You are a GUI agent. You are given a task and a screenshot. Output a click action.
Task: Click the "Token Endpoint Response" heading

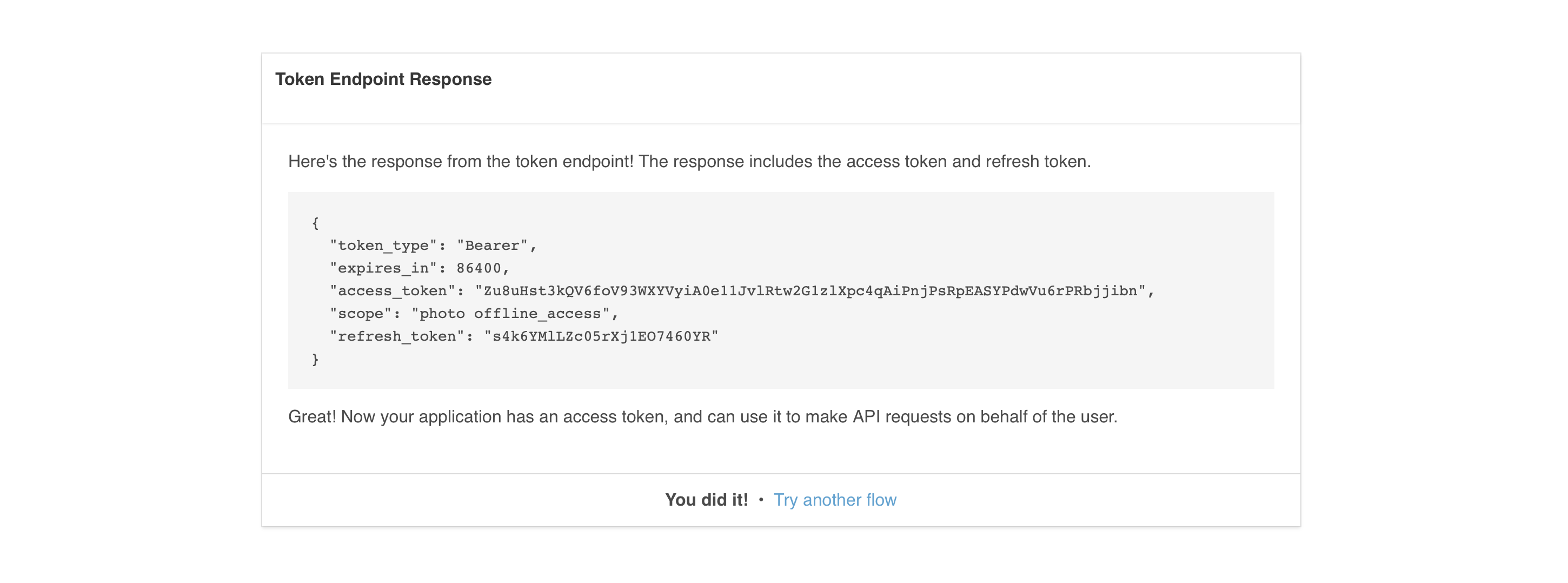tap(383, 79)
